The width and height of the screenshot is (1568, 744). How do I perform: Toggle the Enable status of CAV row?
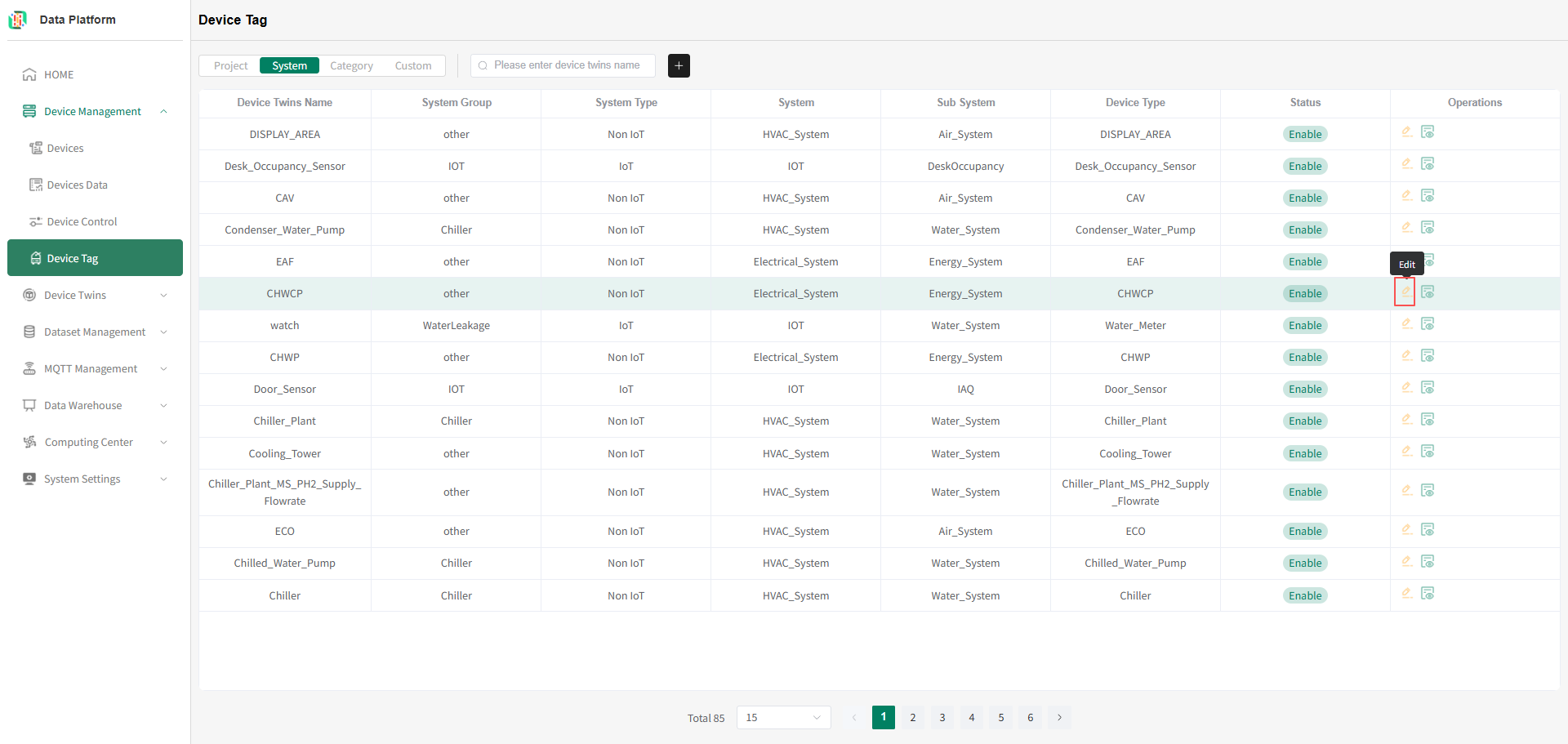[1305, 198]
